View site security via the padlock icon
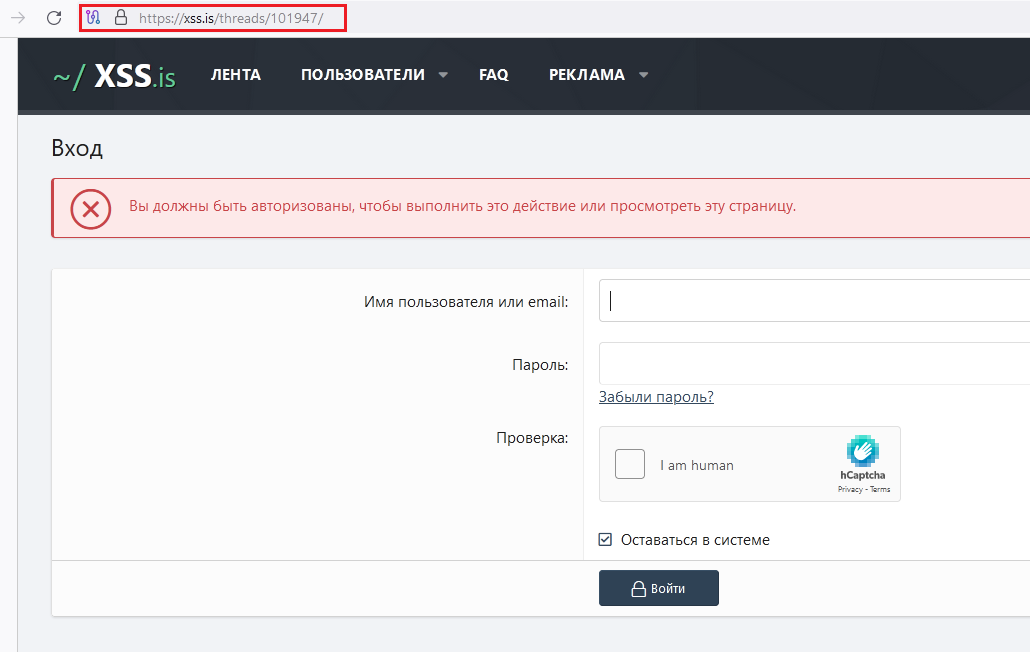The height and width of the screenshot is (652, 1030). tap(121, 18)
